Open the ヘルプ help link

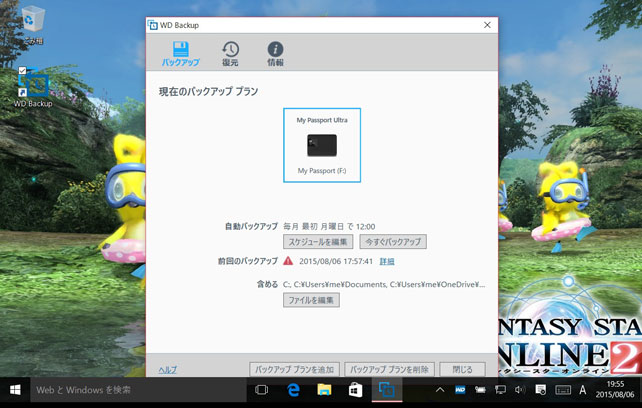tap(167, 369)
